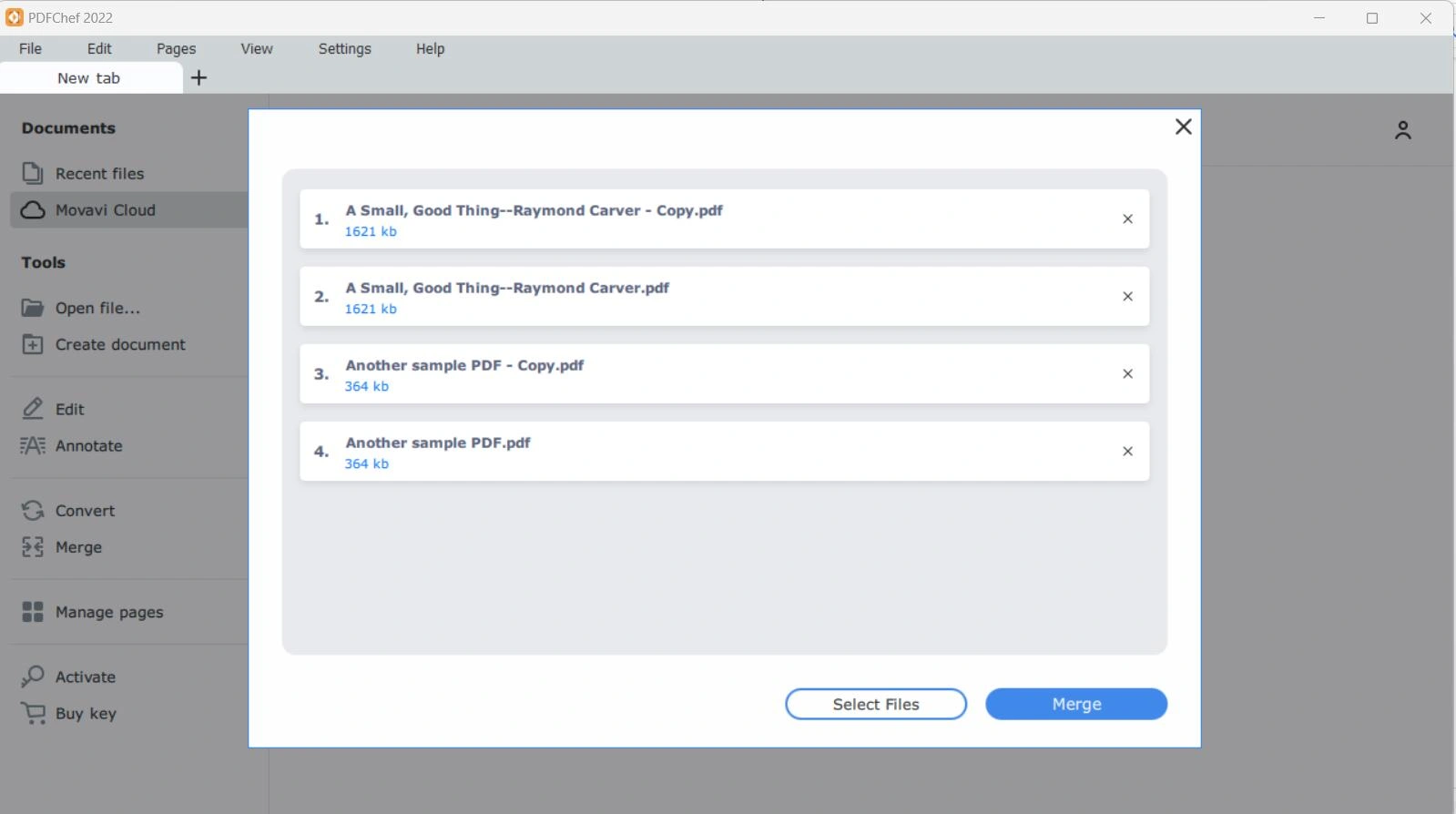This screenshot has width=1456, height=814.
Task: Click the user account profile icon
Action: coord(1402,130)
